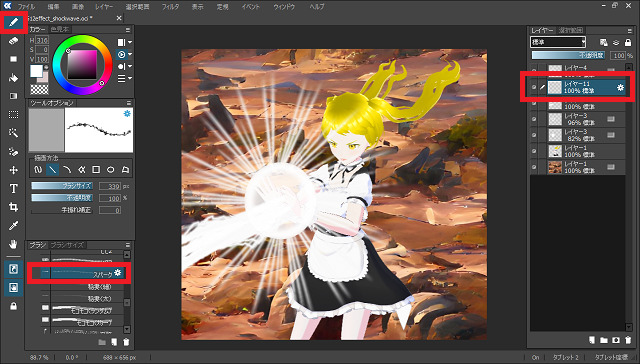This screenshot has height=364, width=640.
Task: Open settings gear of スパーク brush
Action: pyautogui.click(x=118, y=273)
